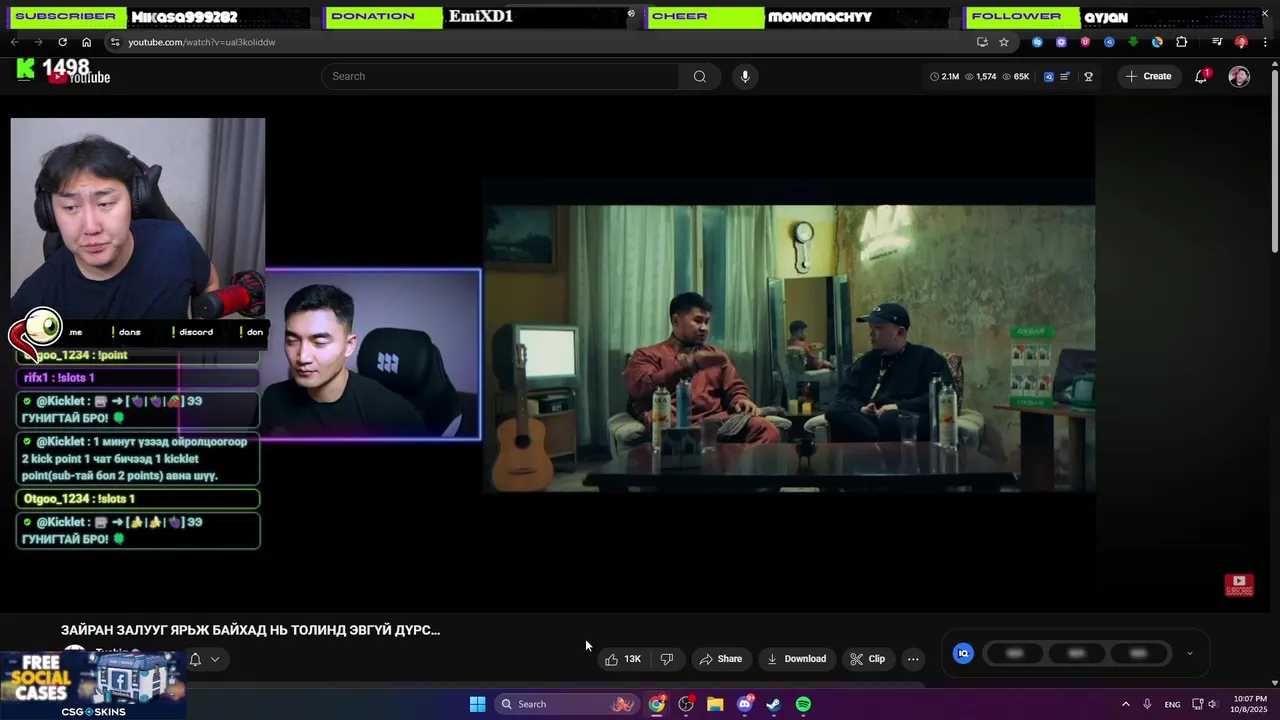The height and width of the screenshot is (720, 1280).
Task: Open subscription options chevron
Action: click(215, 659)
